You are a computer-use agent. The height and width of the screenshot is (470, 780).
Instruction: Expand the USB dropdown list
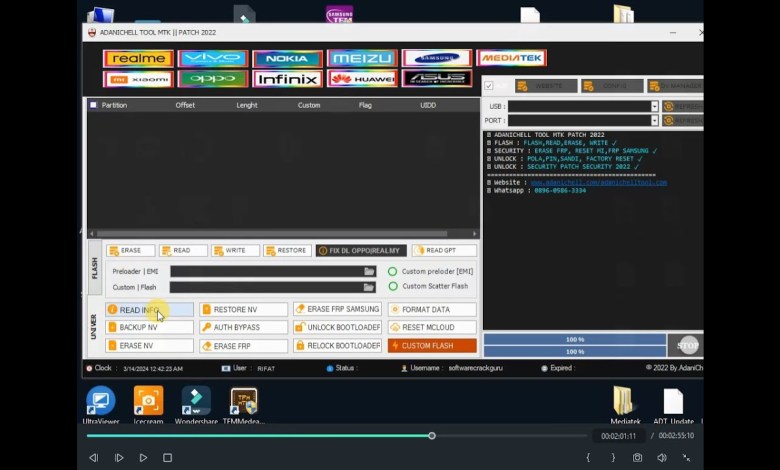tap(654, 106)
